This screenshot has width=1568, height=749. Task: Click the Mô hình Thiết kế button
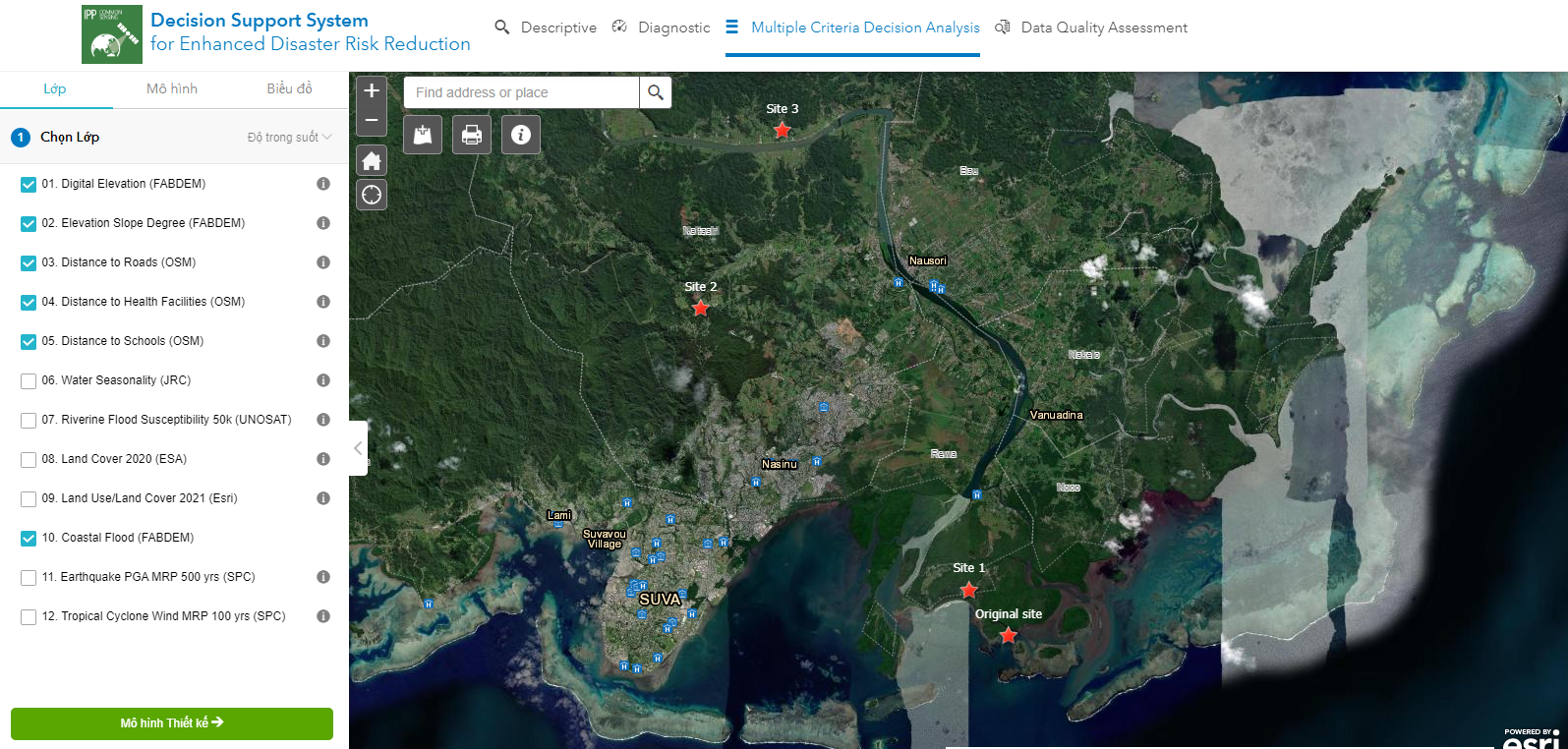(172, 722)
